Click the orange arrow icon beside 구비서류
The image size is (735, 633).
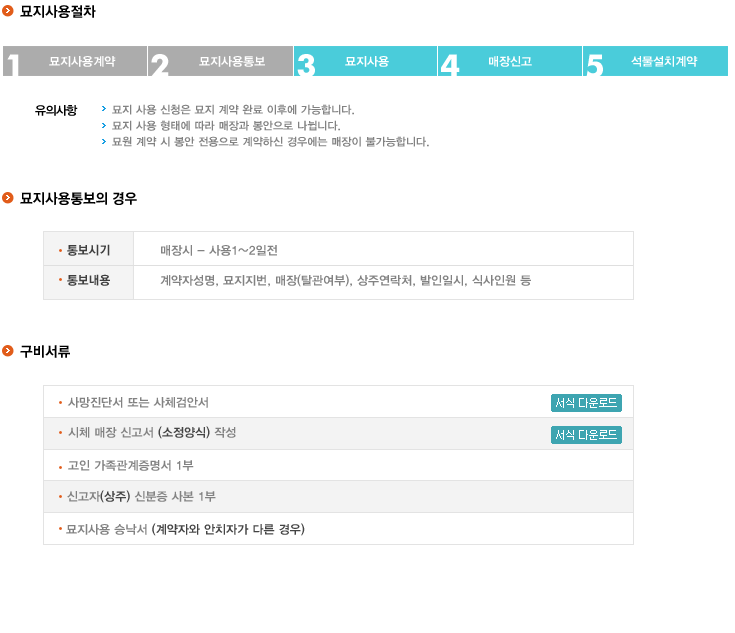tap(8, 351)
